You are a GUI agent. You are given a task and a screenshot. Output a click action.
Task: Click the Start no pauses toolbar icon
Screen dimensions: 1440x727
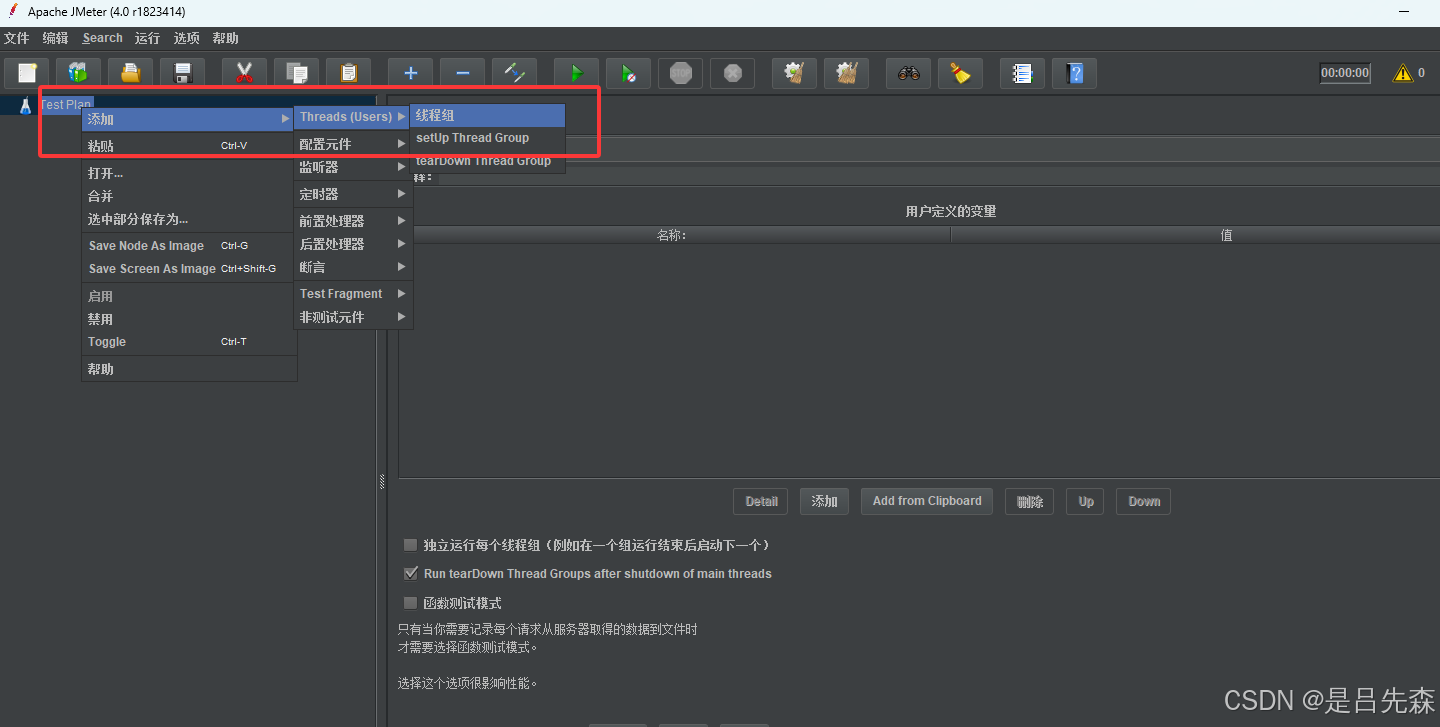tap(628, 73)
